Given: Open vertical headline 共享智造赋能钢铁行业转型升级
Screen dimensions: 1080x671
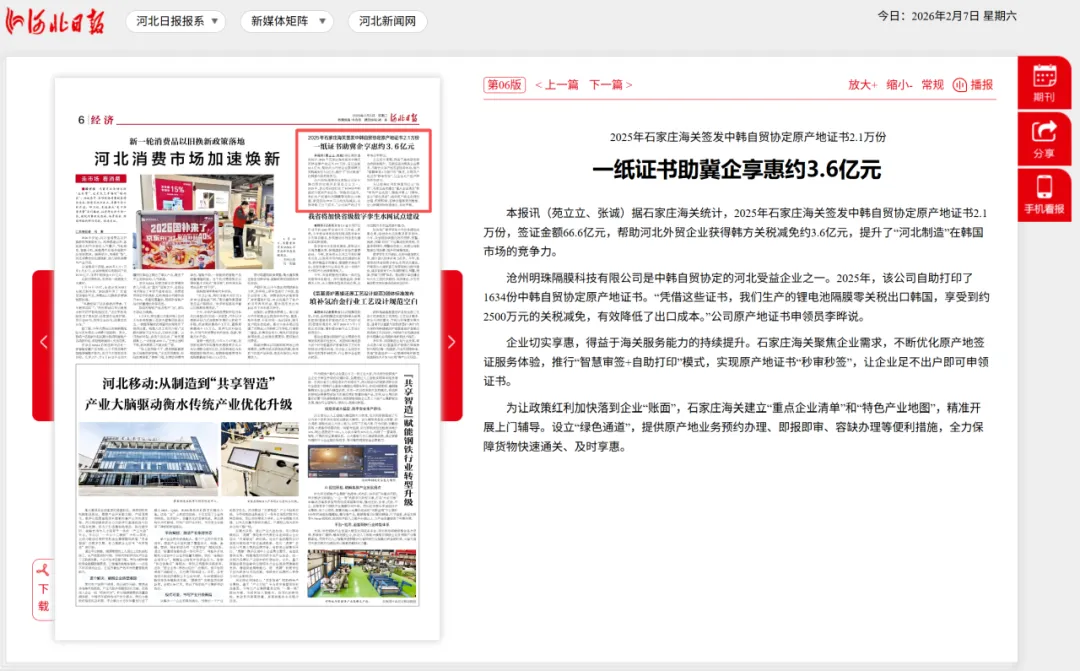Looking at the screenshot, I should [x=408, y=441].
